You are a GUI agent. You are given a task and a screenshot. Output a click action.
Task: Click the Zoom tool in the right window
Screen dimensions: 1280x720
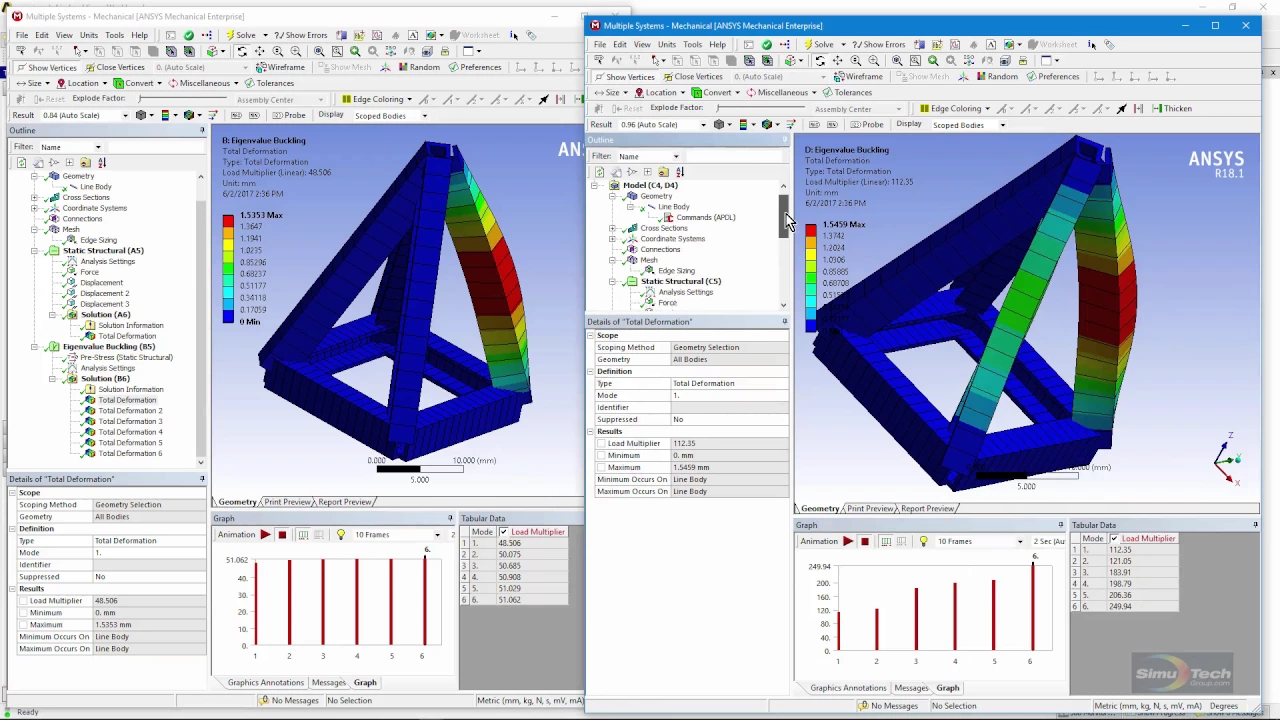(x=856, y=60)
